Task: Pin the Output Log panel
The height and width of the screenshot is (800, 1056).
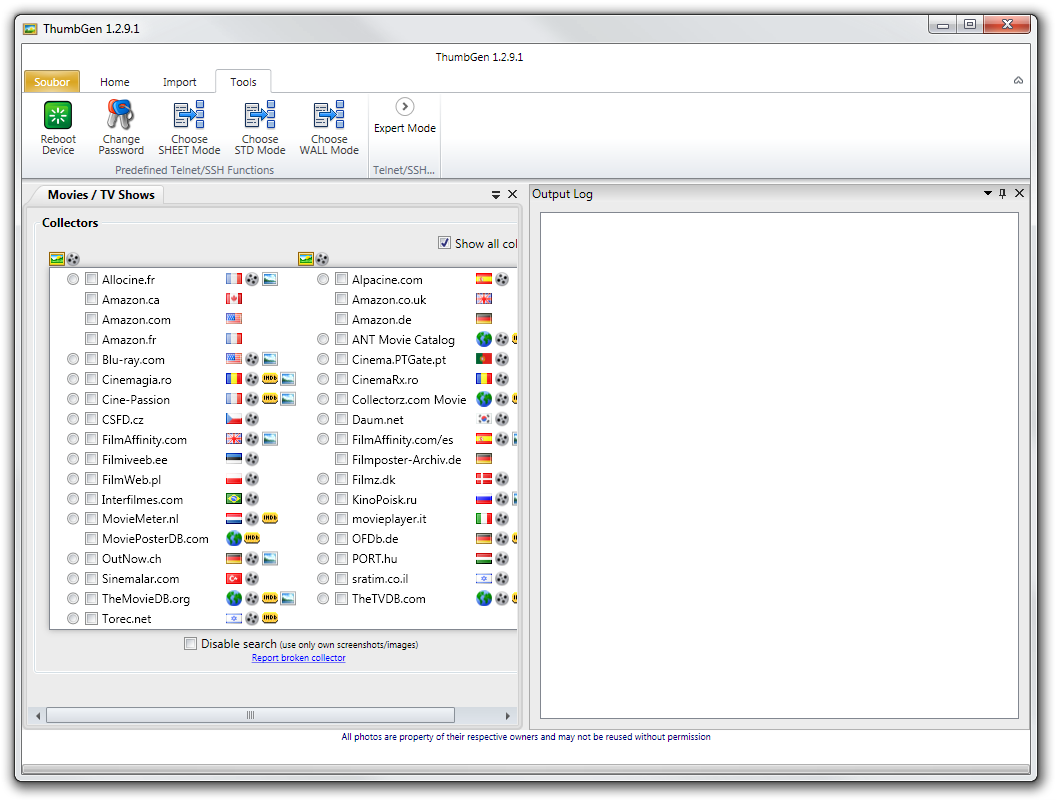Action: 1002,193
